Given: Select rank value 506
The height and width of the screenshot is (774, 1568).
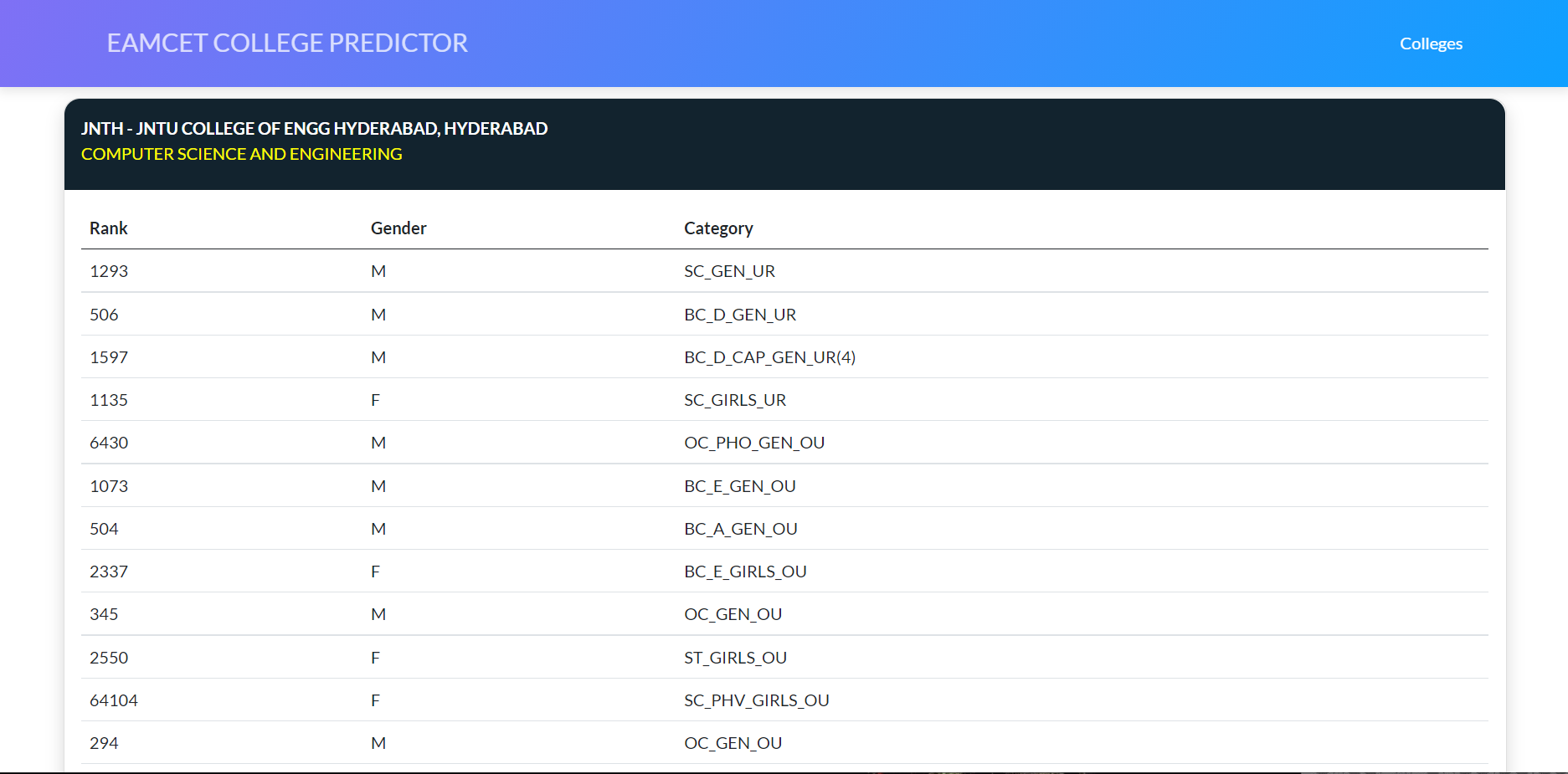Looking at the screenshot, I should [x=104, y=315].
